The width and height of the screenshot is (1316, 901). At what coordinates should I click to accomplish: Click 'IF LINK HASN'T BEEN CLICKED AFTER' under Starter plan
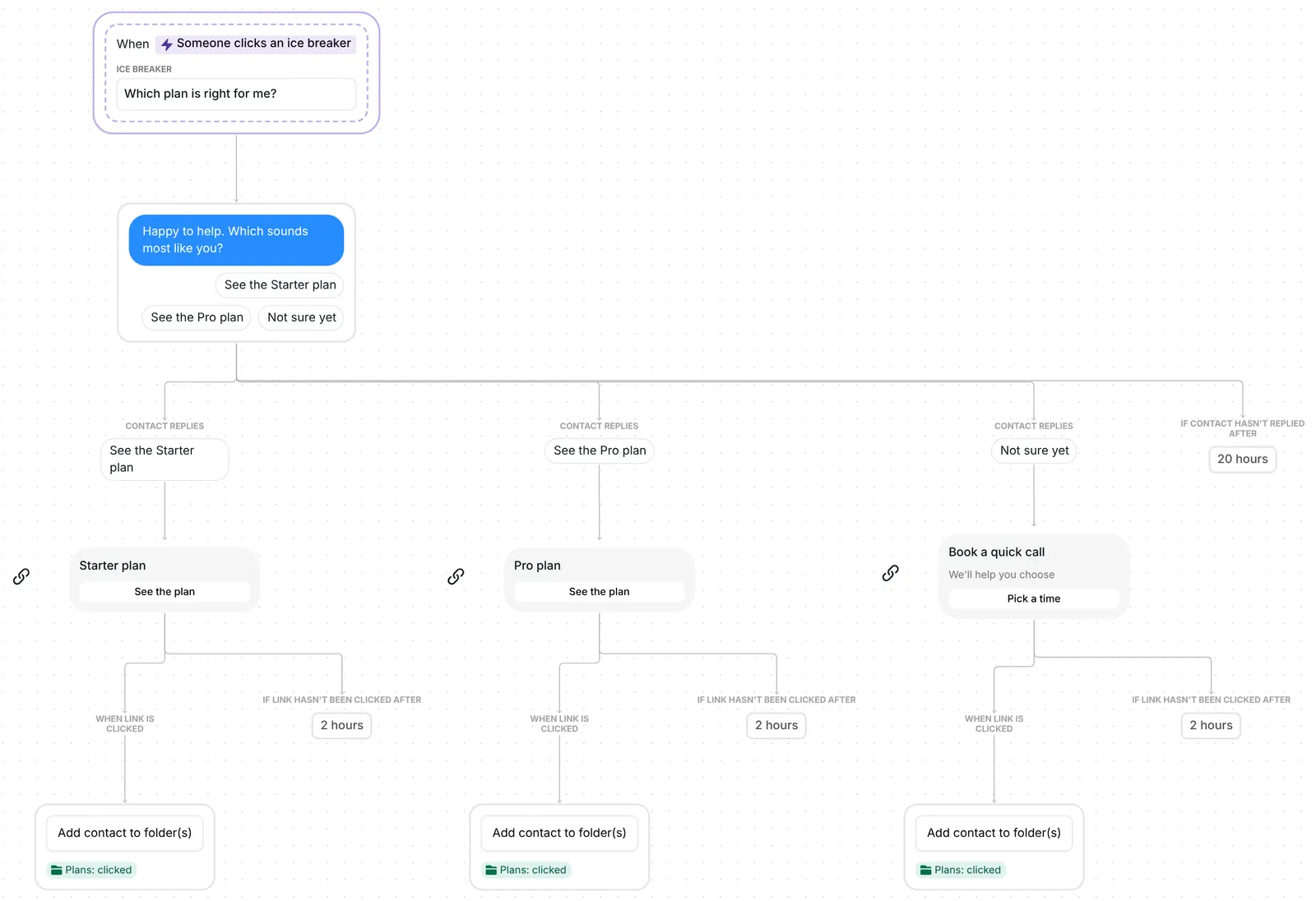[x=341, y=700]
